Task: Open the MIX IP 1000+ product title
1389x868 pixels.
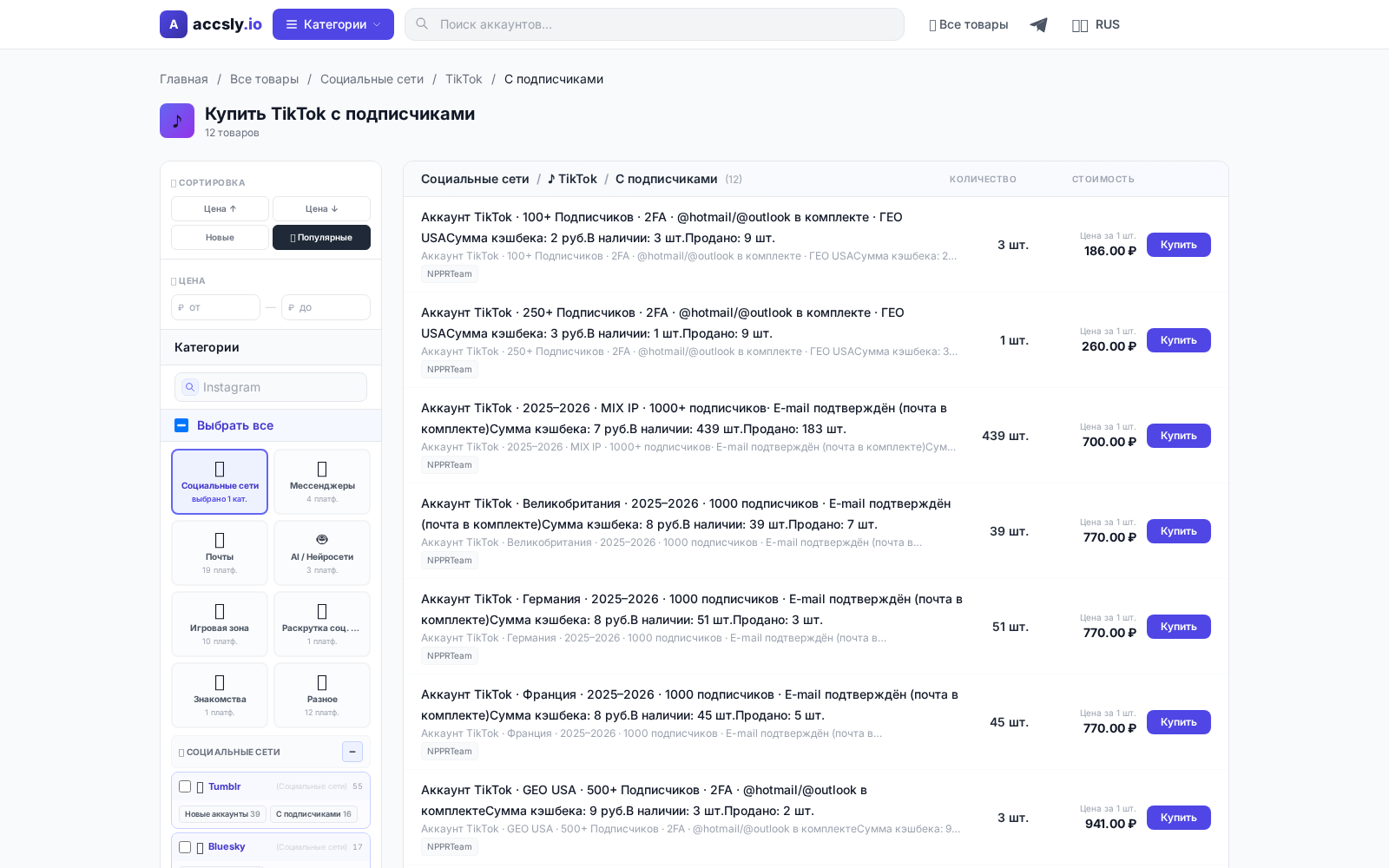Action: (x=684, y=418)
